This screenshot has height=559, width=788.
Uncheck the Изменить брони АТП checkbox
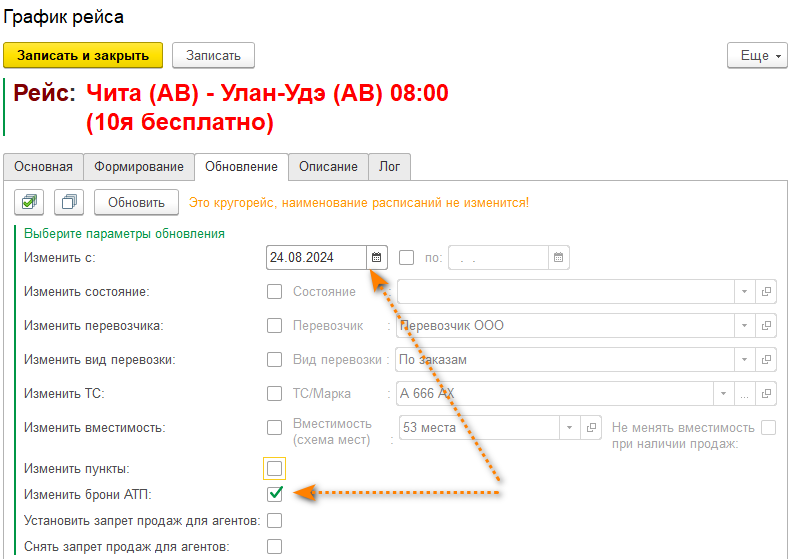[x=275, y=493]
